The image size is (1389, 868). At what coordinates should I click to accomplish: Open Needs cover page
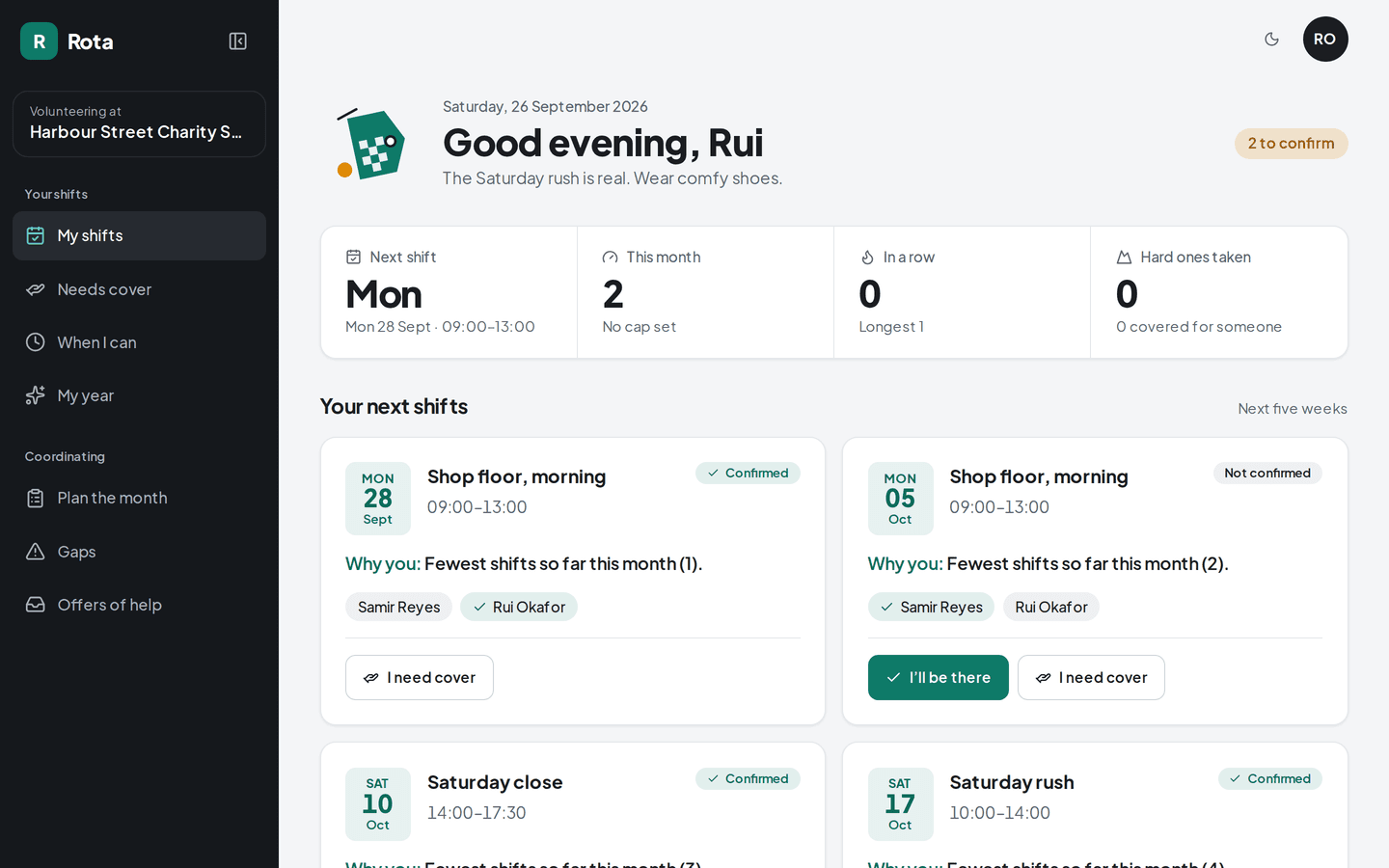[139, 289]
